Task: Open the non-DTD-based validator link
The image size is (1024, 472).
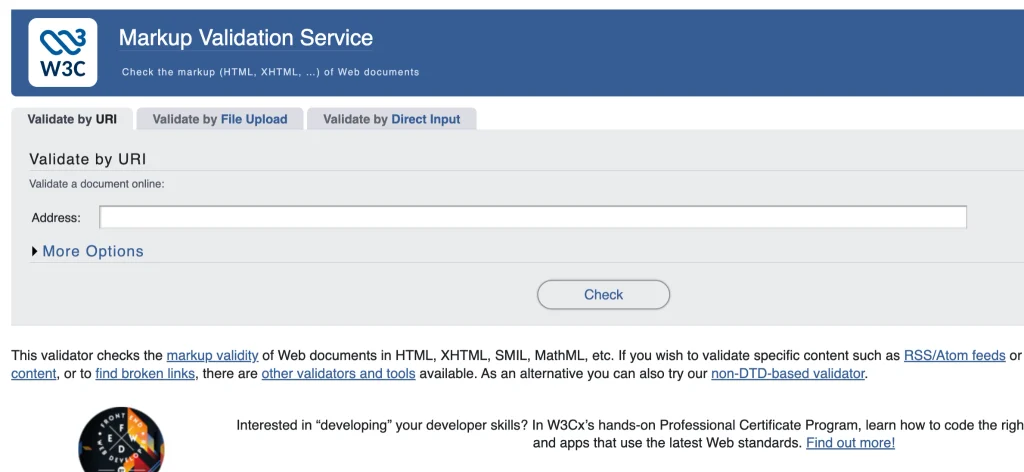Action: tap(788, 374)
